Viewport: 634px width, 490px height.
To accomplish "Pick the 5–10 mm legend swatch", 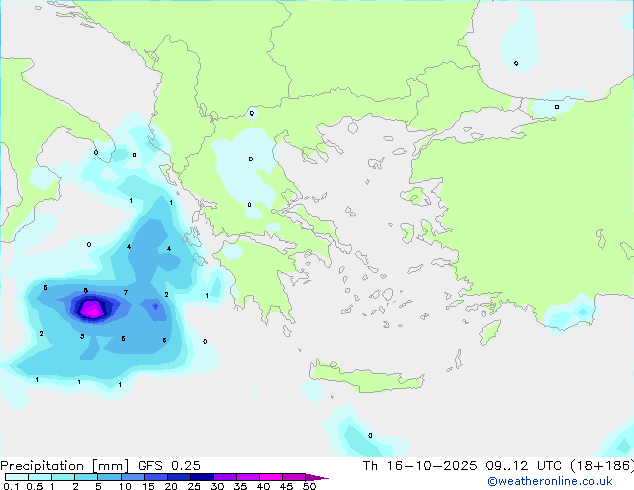I will pyautogui.click(x=109, y=477).
